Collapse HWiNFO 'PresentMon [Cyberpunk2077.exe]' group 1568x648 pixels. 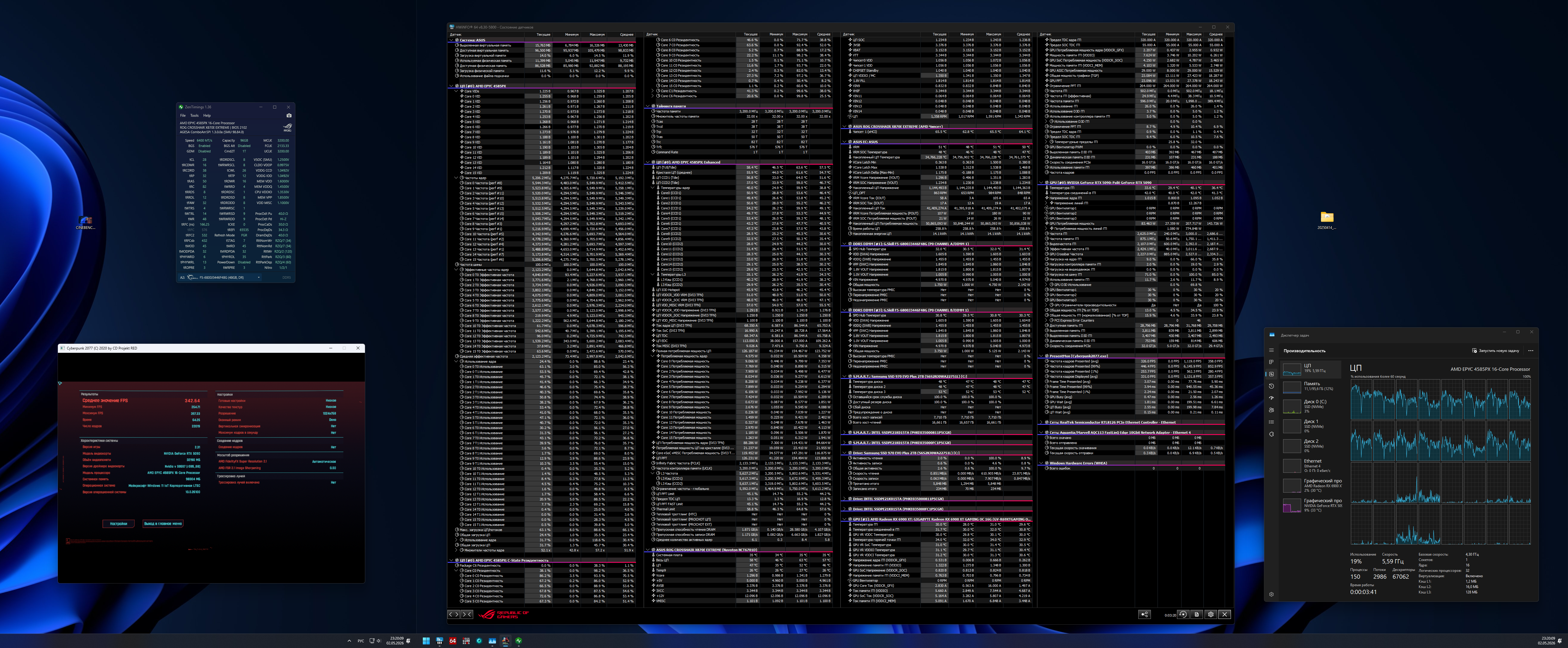click(1041, 356)
